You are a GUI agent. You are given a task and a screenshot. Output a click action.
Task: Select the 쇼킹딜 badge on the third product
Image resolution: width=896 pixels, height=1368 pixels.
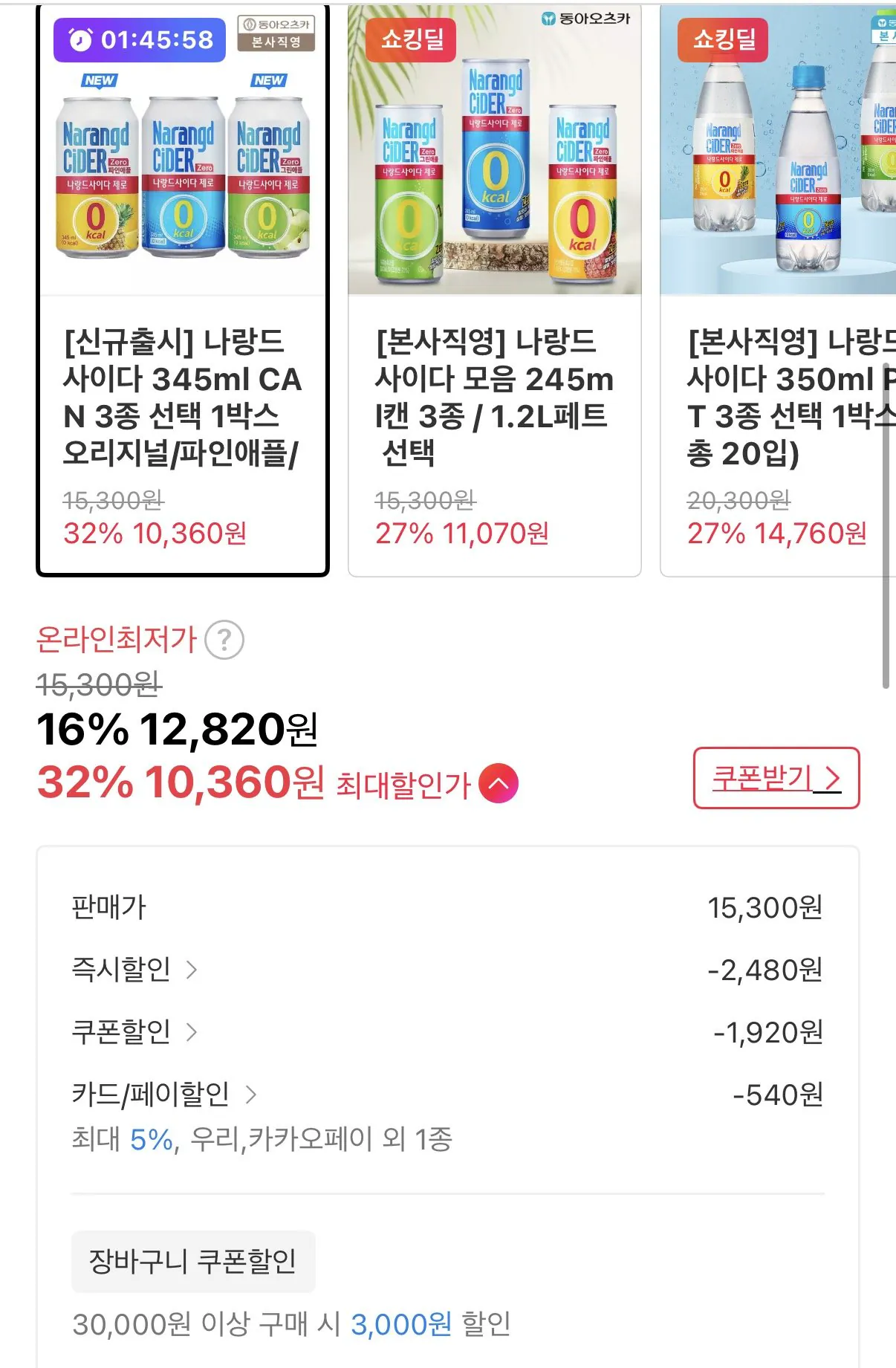pos(724,42)
